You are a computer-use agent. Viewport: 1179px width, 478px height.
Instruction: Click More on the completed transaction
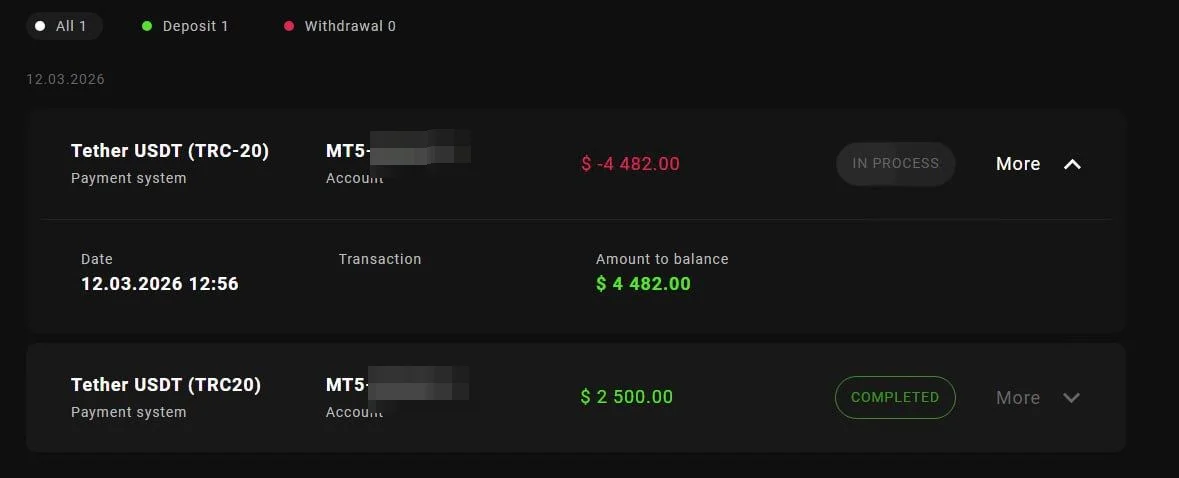pos(1018,398)
